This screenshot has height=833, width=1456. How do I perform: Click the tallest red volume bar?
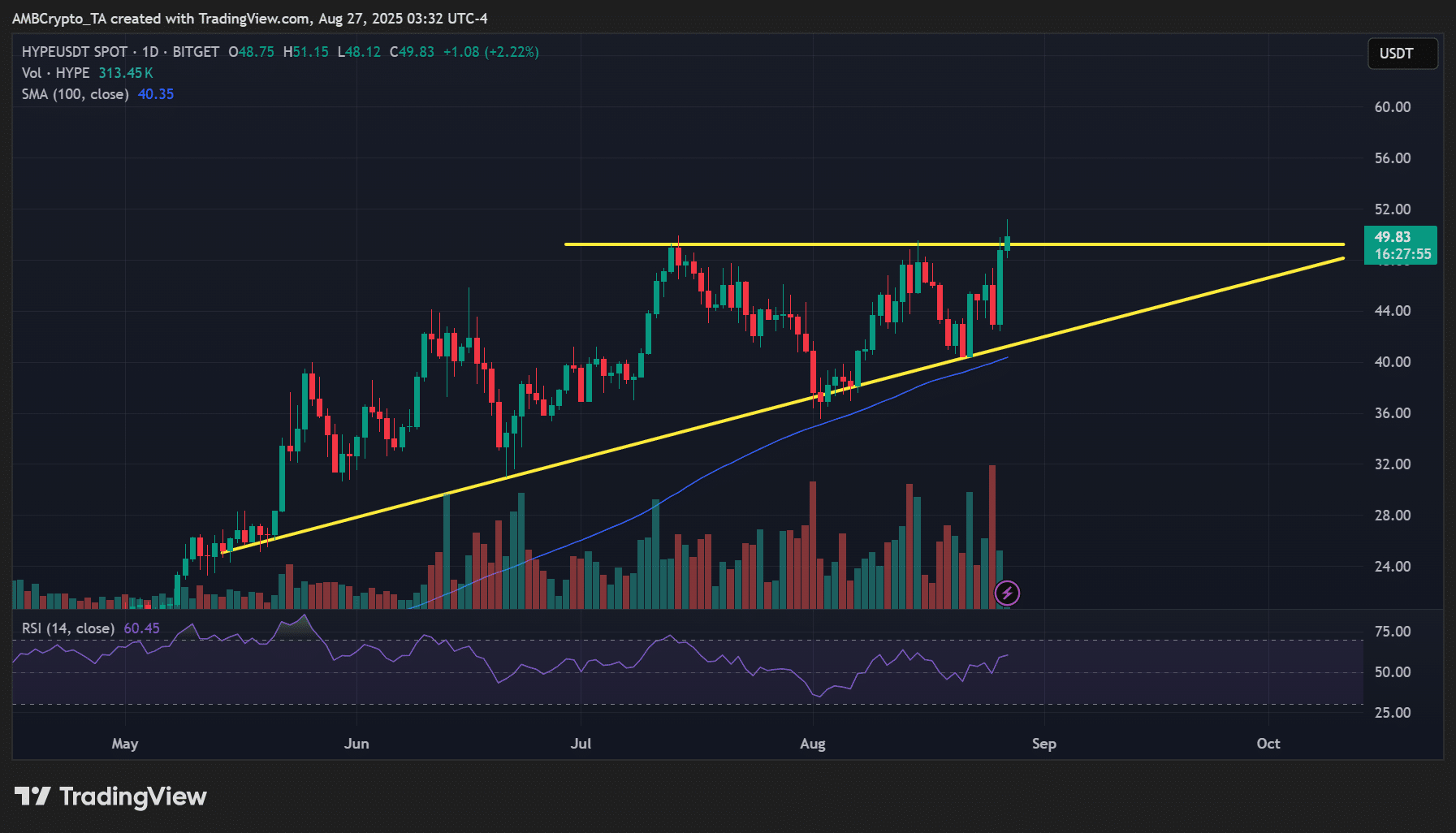992,537
